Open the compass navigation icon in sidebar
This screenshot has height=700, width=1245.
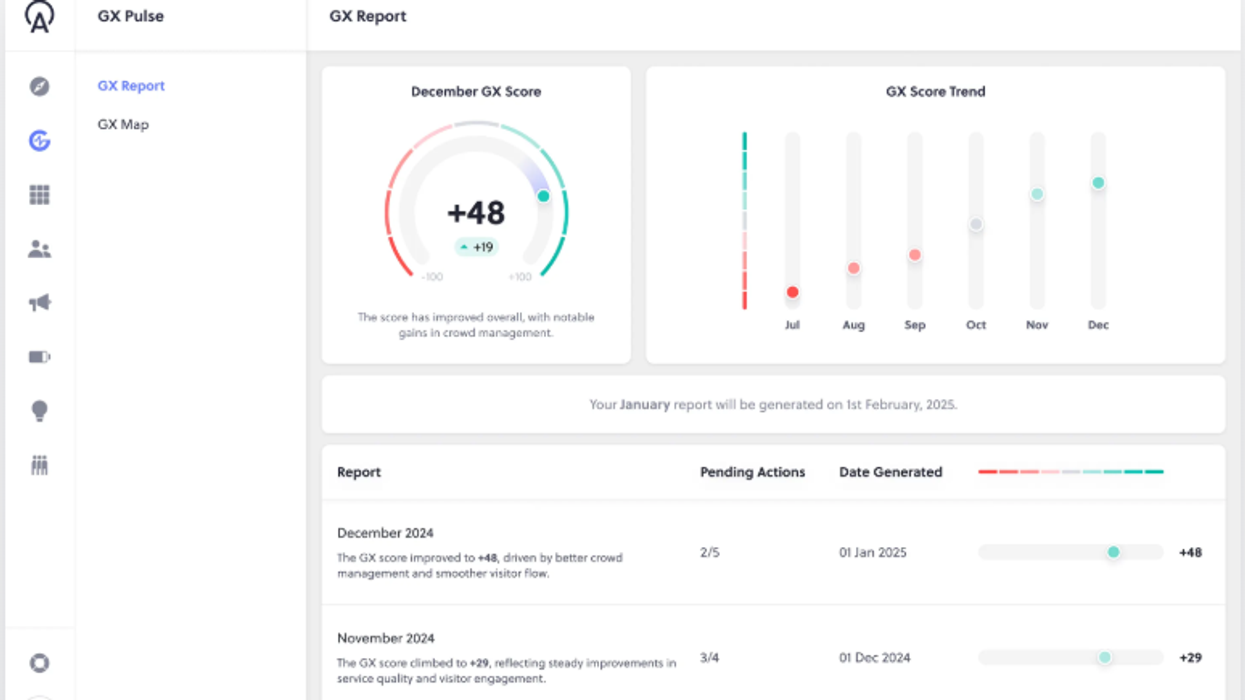tap(38, 87)
